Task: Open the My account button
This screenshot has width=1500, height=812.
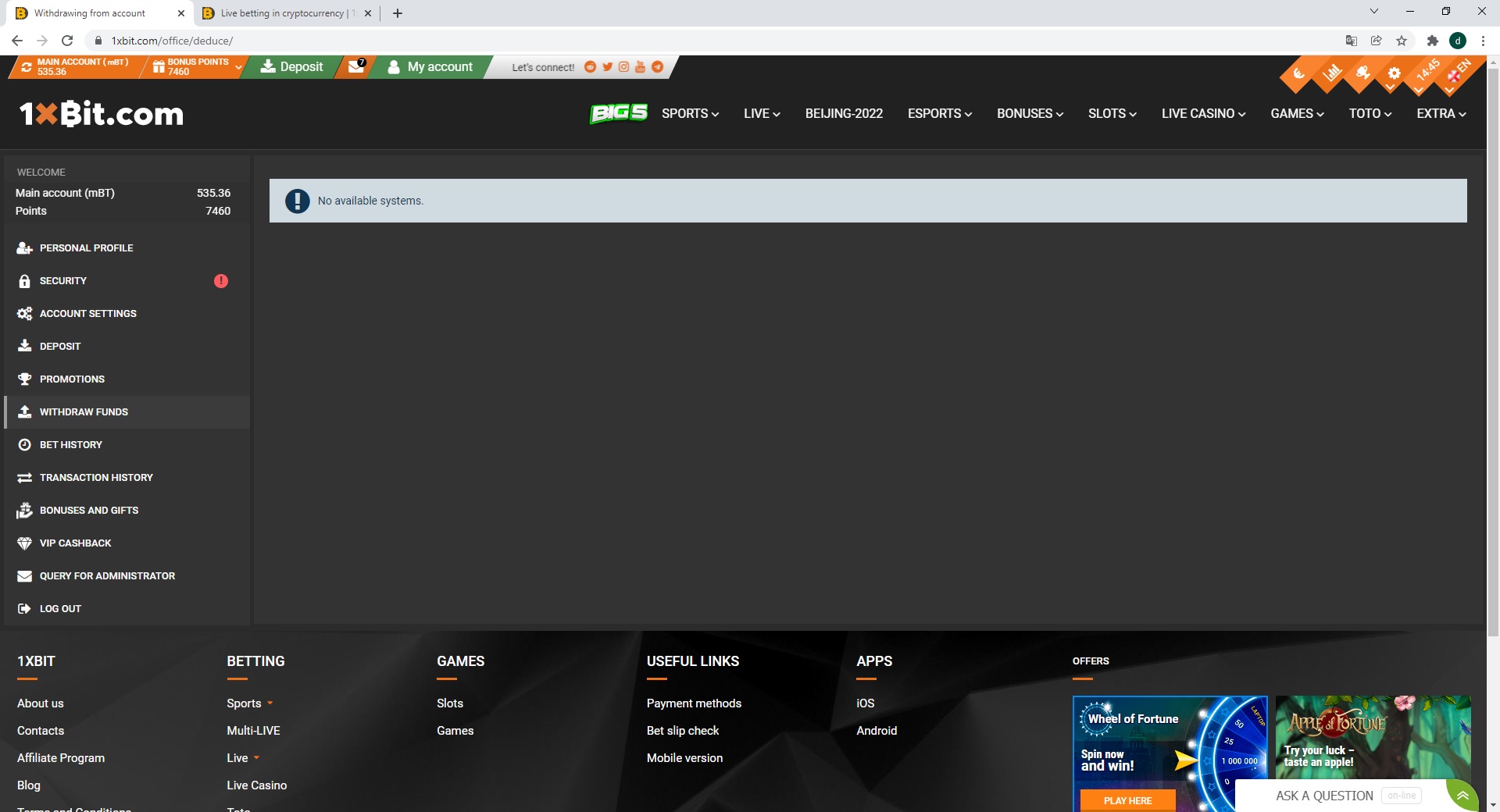Action: (430, 67)
